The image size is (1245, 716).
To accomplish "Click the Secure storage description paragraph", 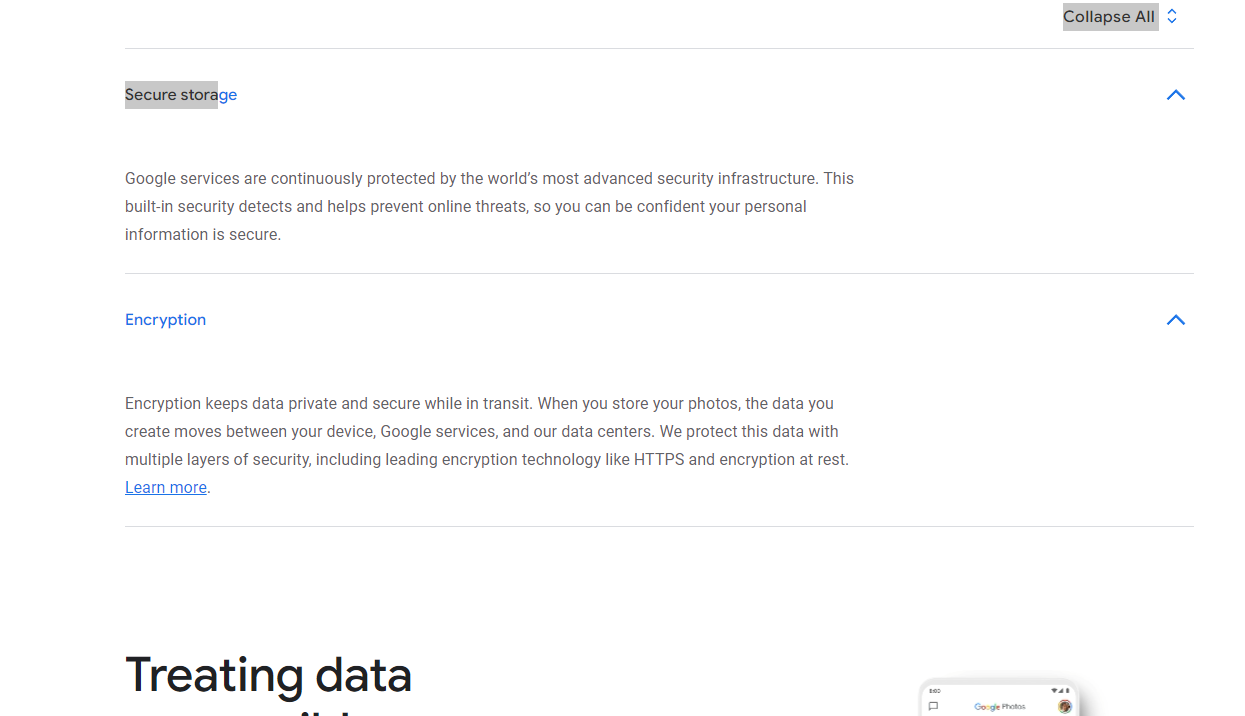I will (x=489, y=207).
